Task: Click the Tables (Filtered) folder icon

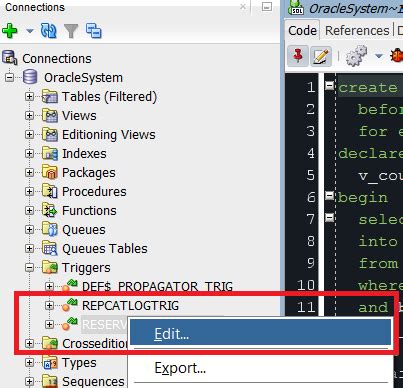Action: [50, 96]
